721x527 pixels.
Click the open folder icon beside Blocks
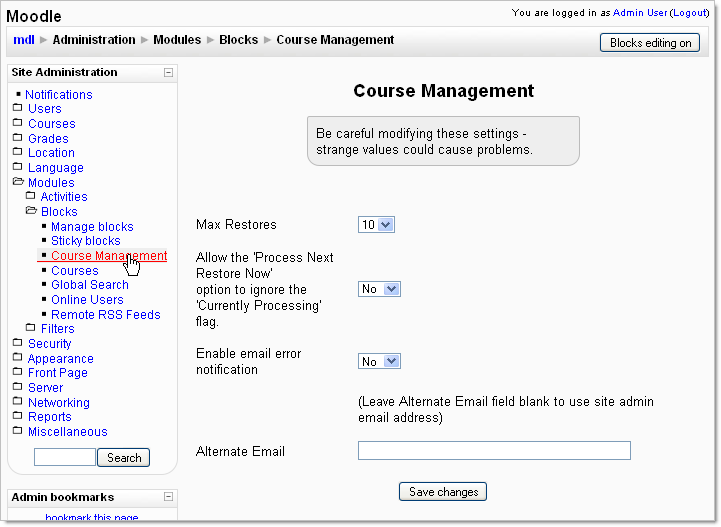click(31, 211)
